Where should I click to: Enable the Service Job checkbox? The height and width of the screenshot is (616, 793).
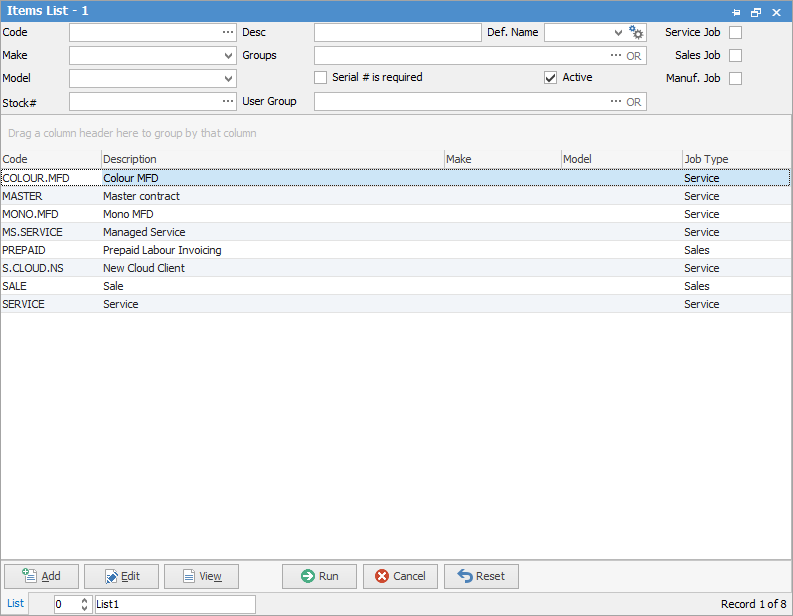[x=735, y=32]
